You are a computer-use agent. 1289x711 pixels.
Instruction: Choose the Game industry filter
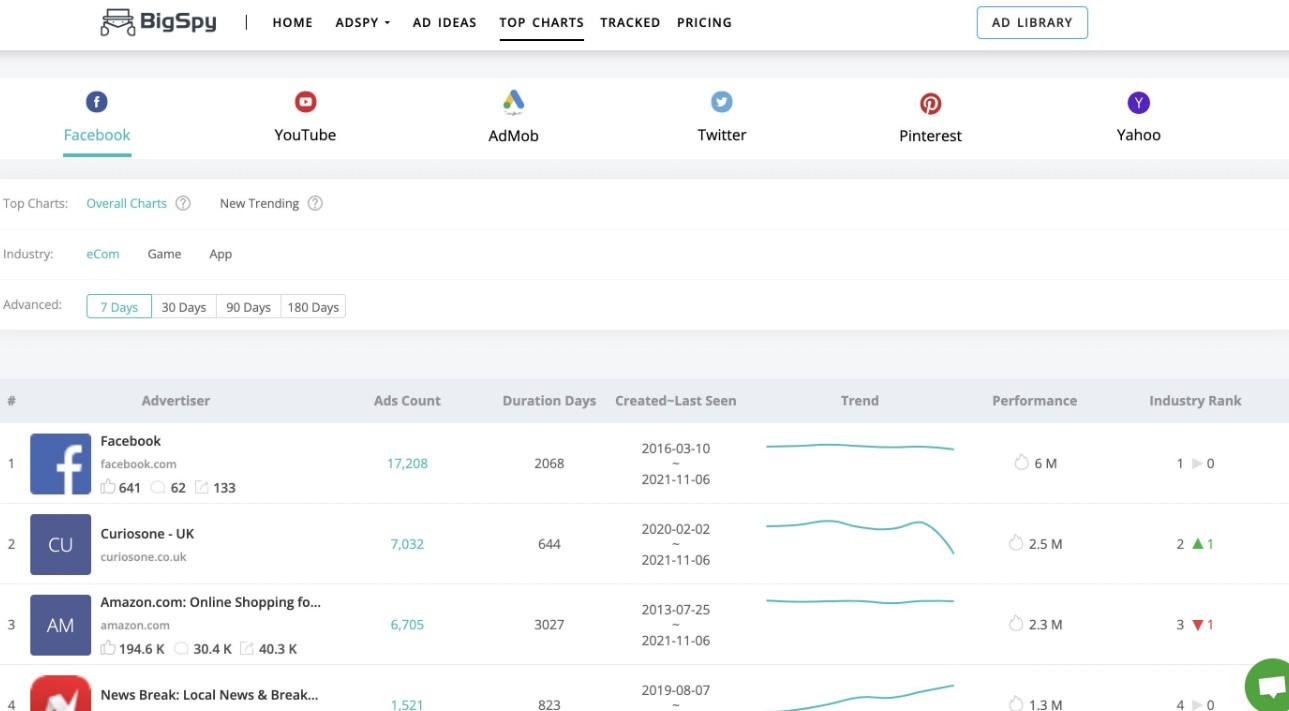164,254
